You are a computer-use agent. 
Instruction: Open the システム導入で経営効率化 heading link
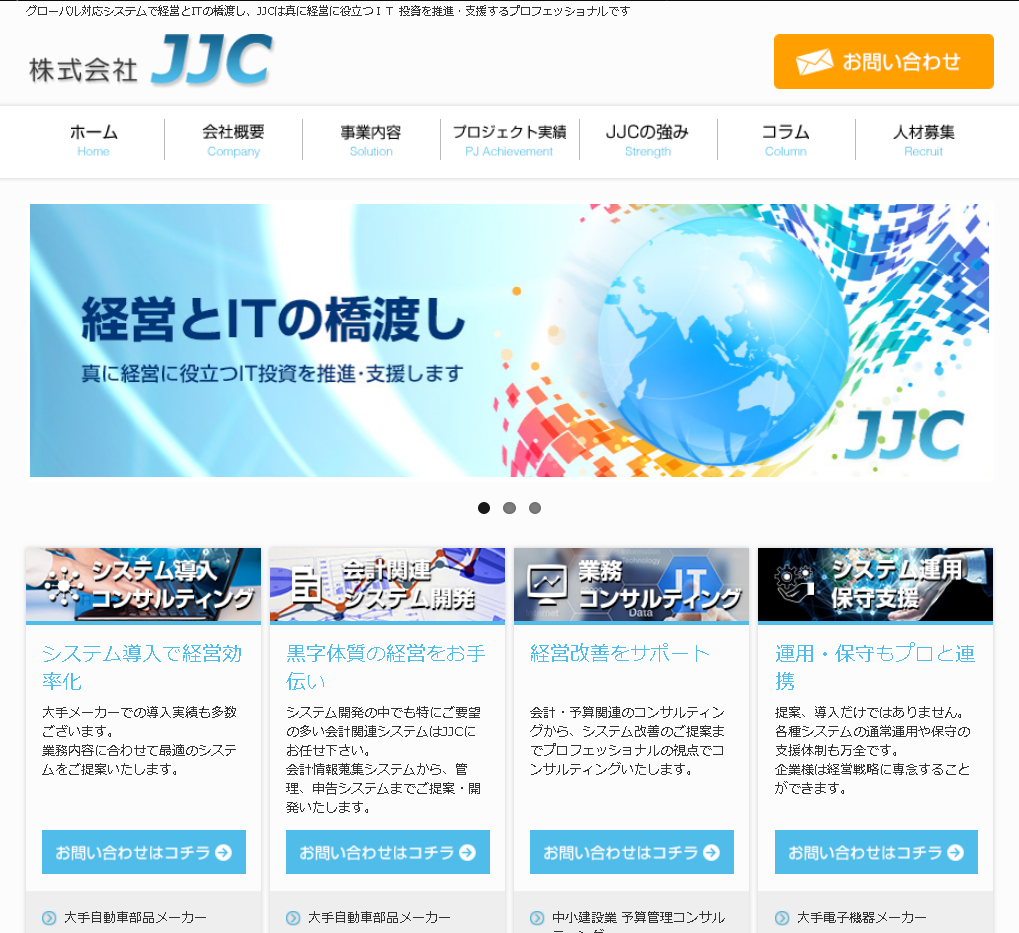pyautogui.click(x=142, y=667)
